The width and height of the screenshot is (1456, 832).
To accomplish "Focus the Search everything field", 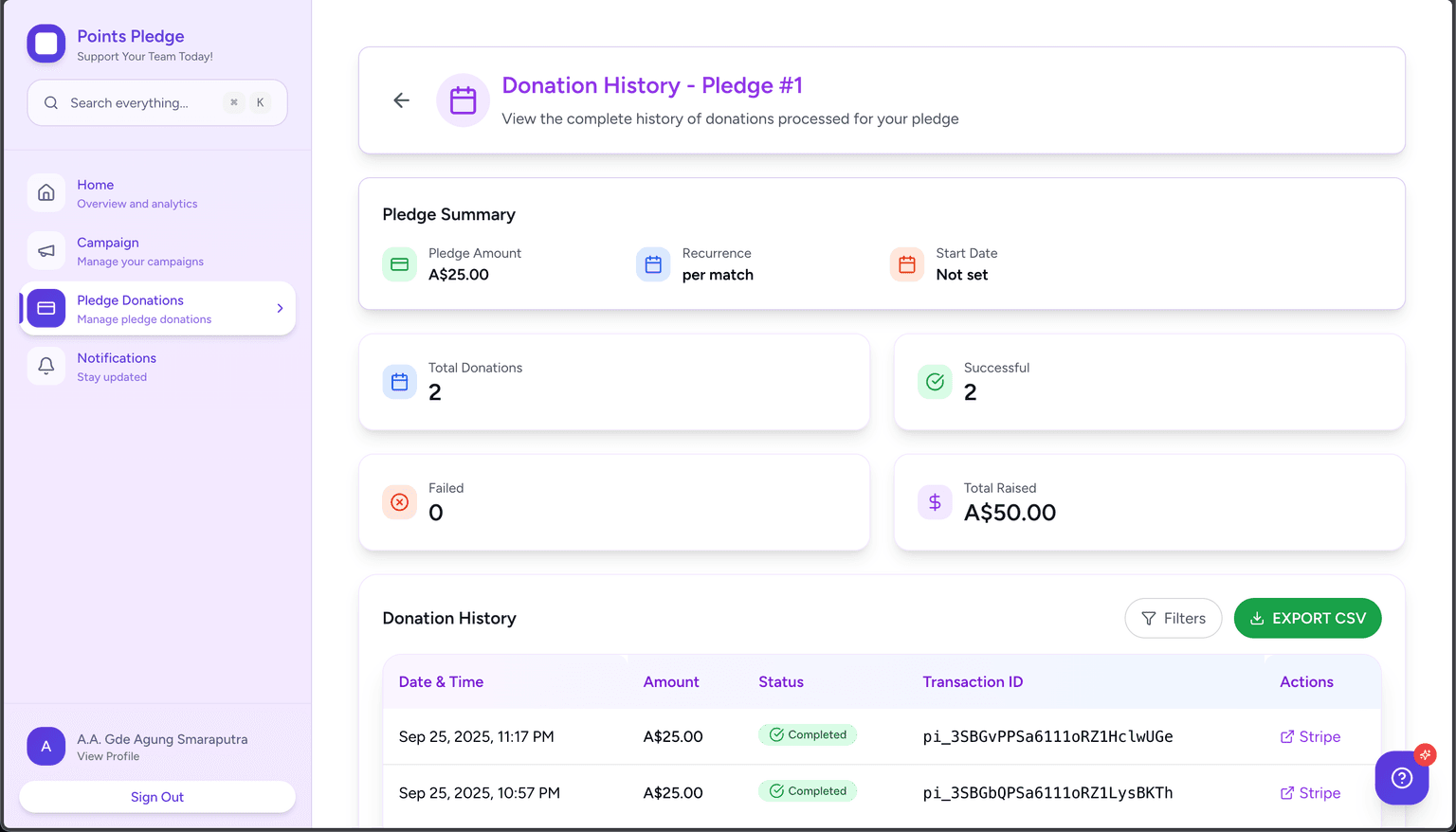I will [x=142, y=103].
